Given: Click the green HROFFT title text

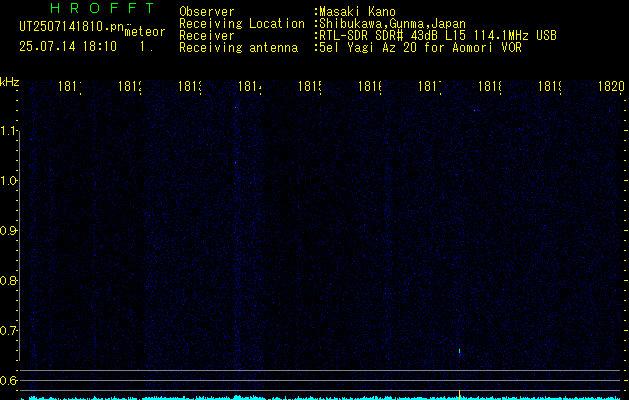Looking at the screenshot, I should (102, 8).
